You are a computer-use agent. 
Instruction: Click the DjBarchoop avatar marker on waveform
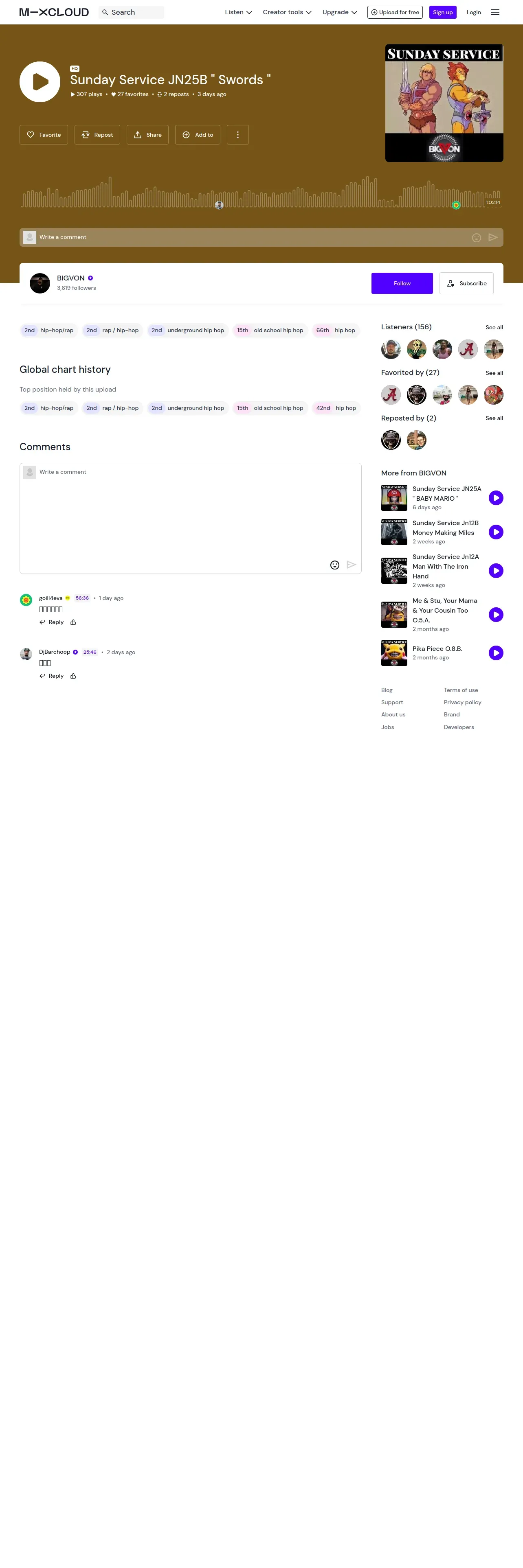[219, 205]
